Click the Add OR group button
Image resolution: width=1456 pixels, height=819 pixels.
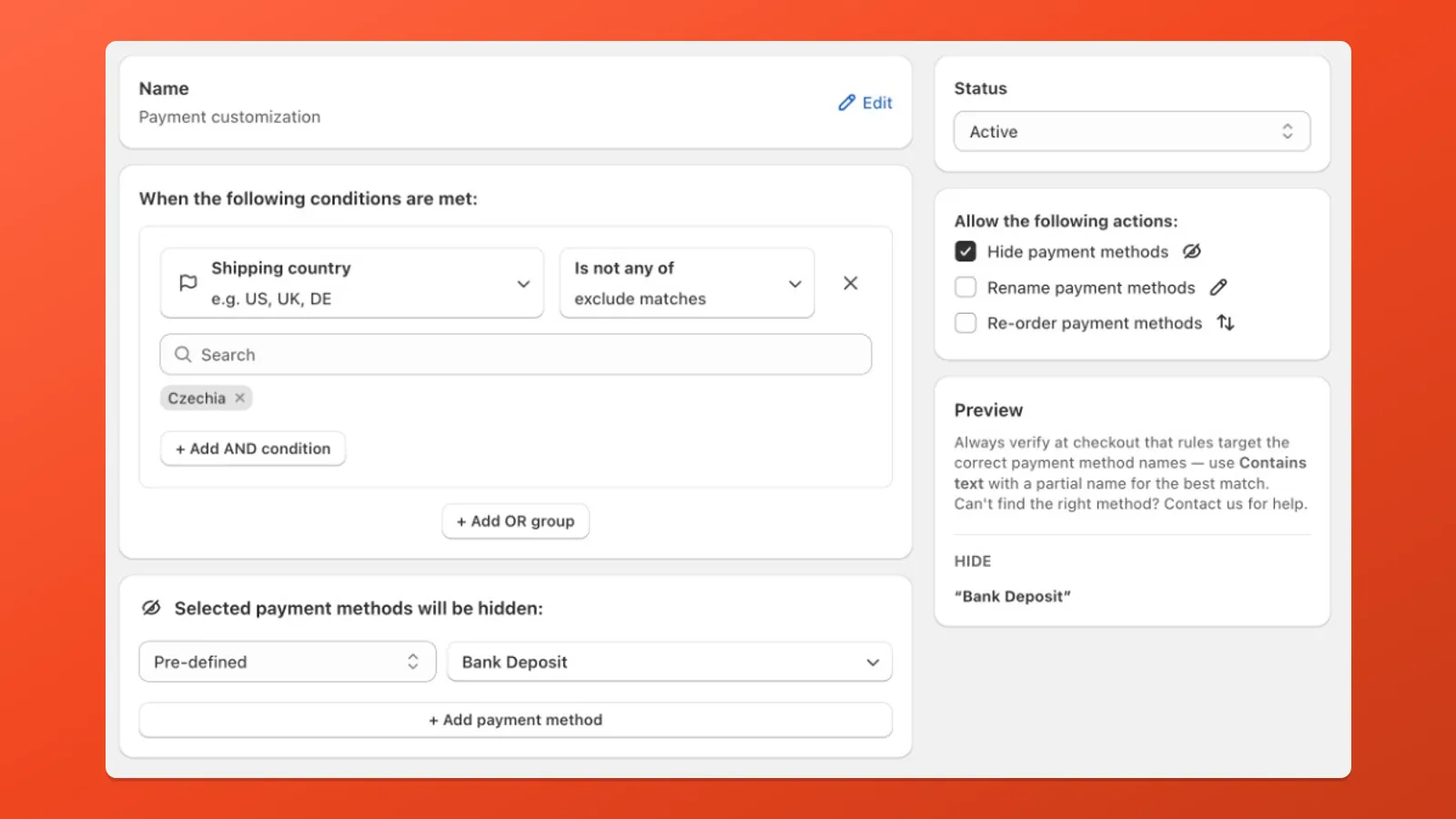pos(515,521)
